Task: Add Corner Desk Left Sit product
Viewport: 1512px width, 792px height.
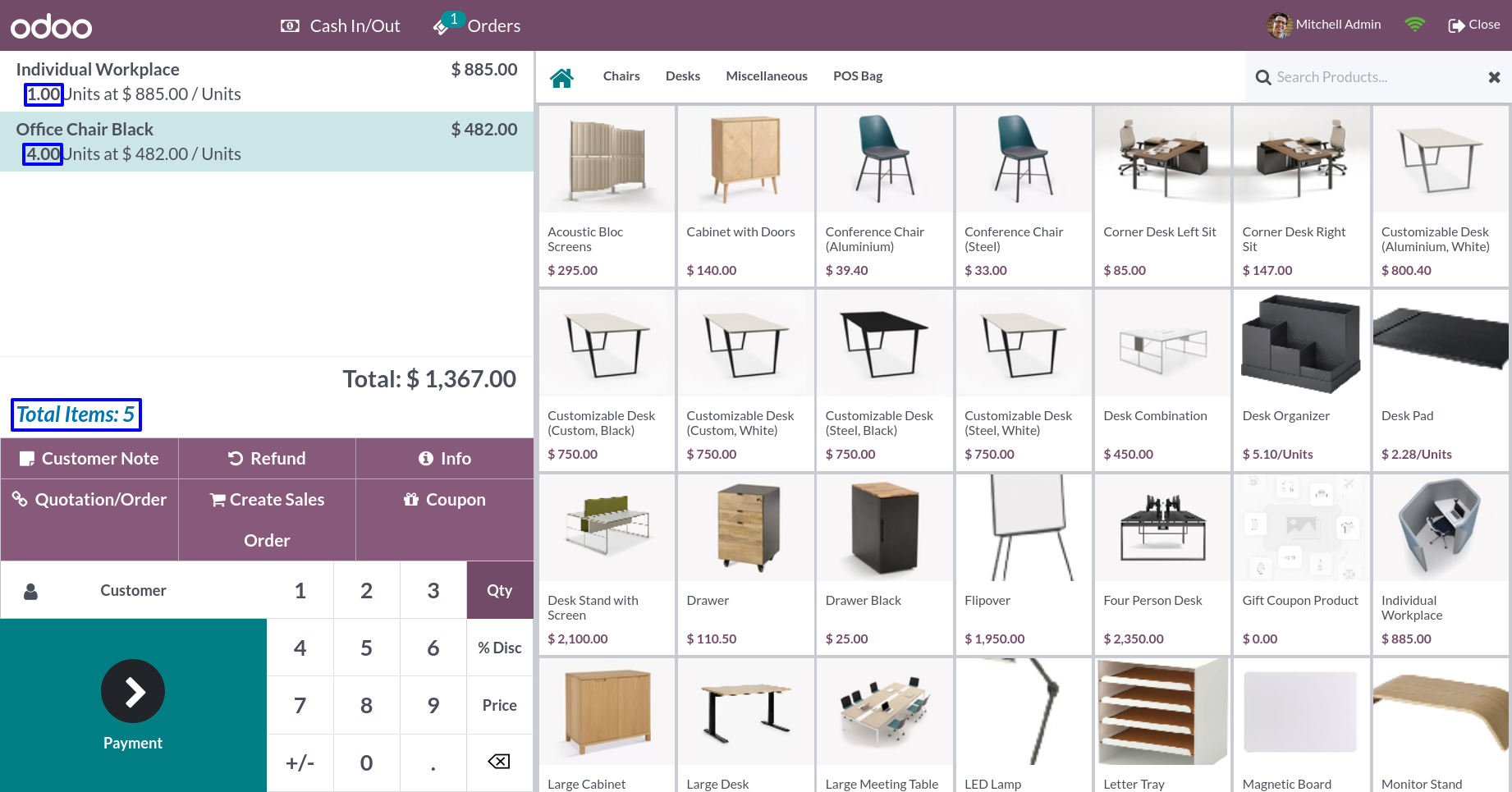Action: (1162, 196)
